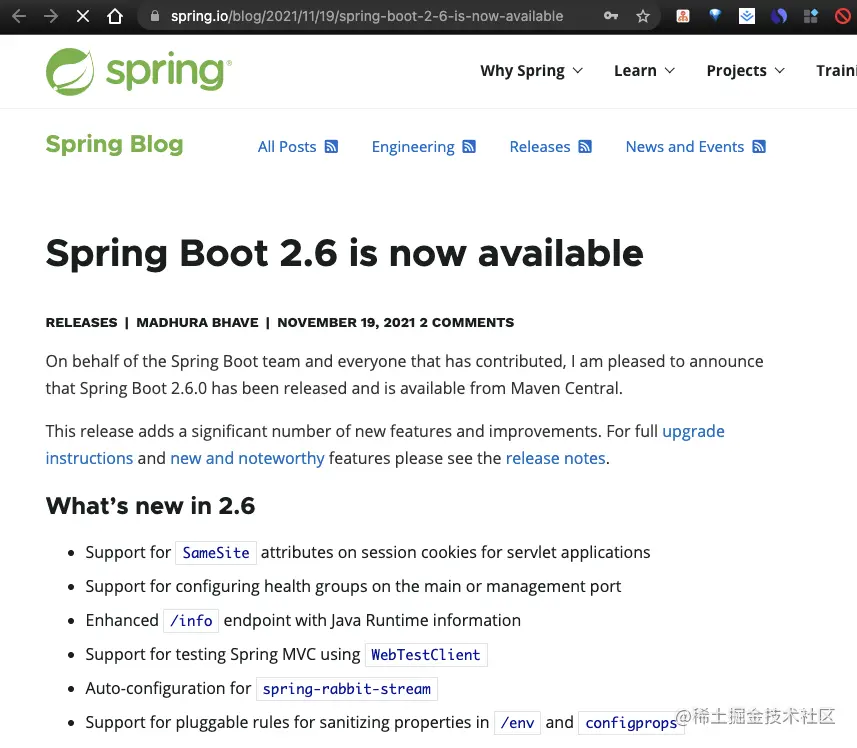Expand the Learn menu
This screenshot has height=748, width=857.
644,70
